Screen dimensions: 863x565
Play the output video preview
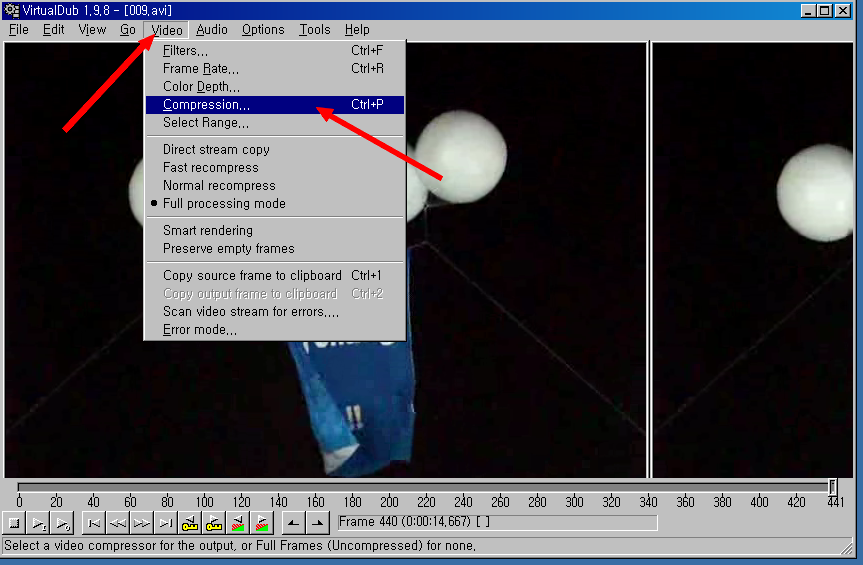(x=63, y=523)
